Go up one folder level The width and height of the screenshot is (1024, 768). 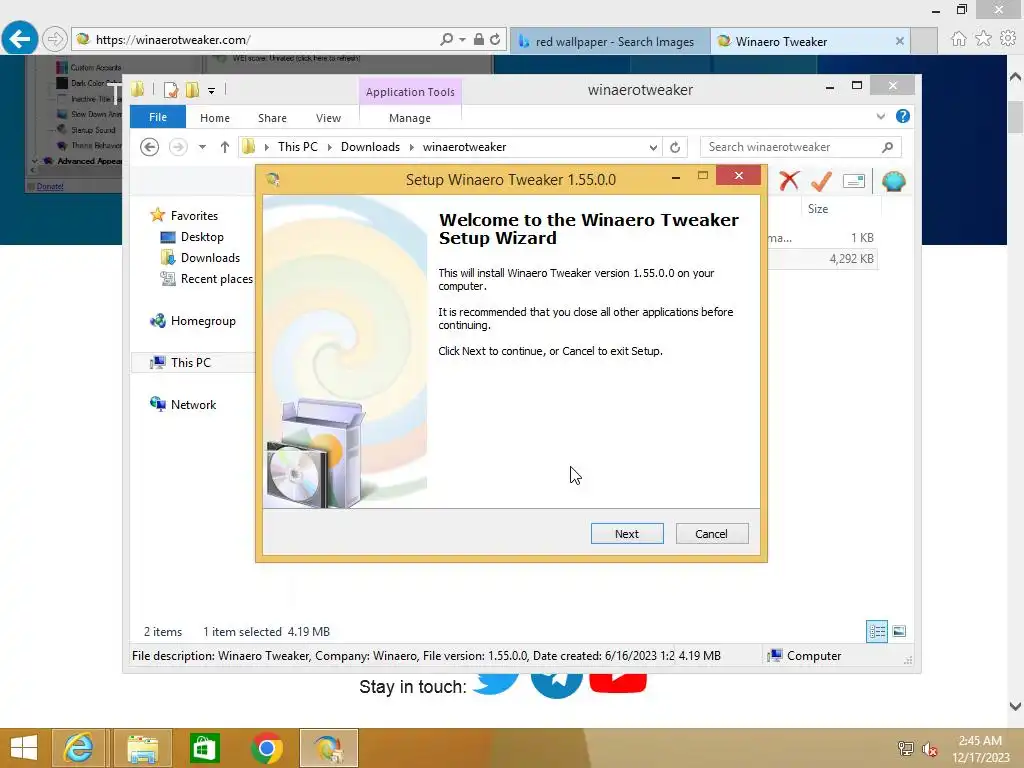225,147
